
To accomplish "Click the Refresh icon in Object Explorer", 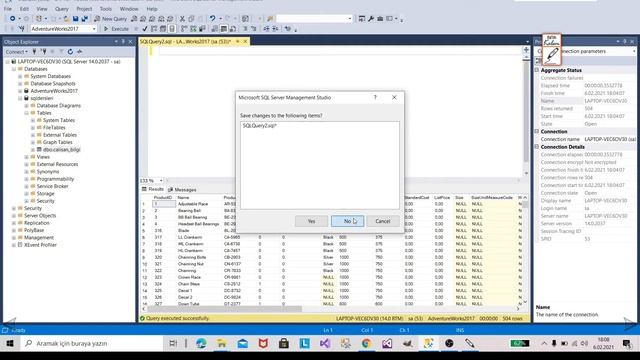I will pyautogui.click(x=70, y=52).
